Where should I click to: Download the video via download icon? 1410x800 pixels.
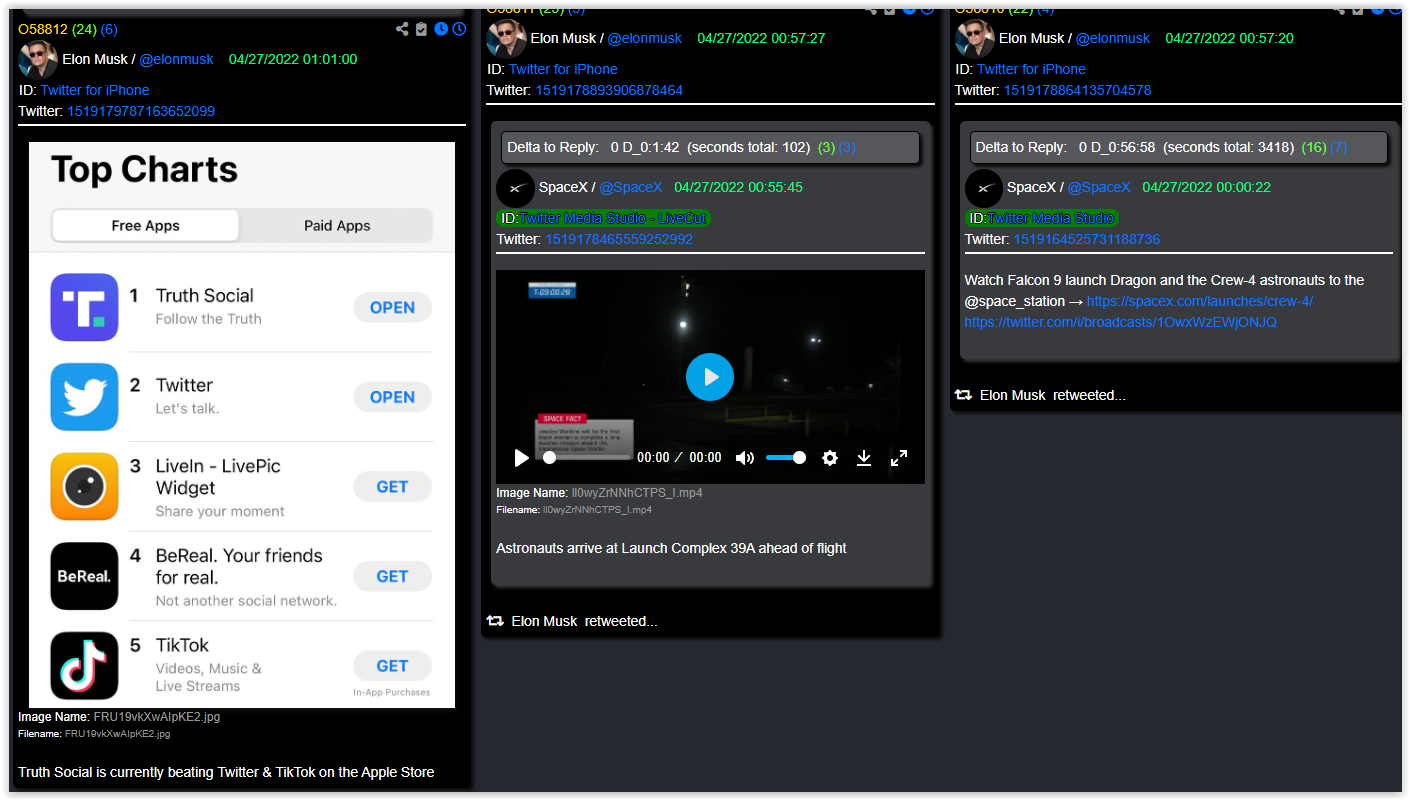click(x=864, y=457)
